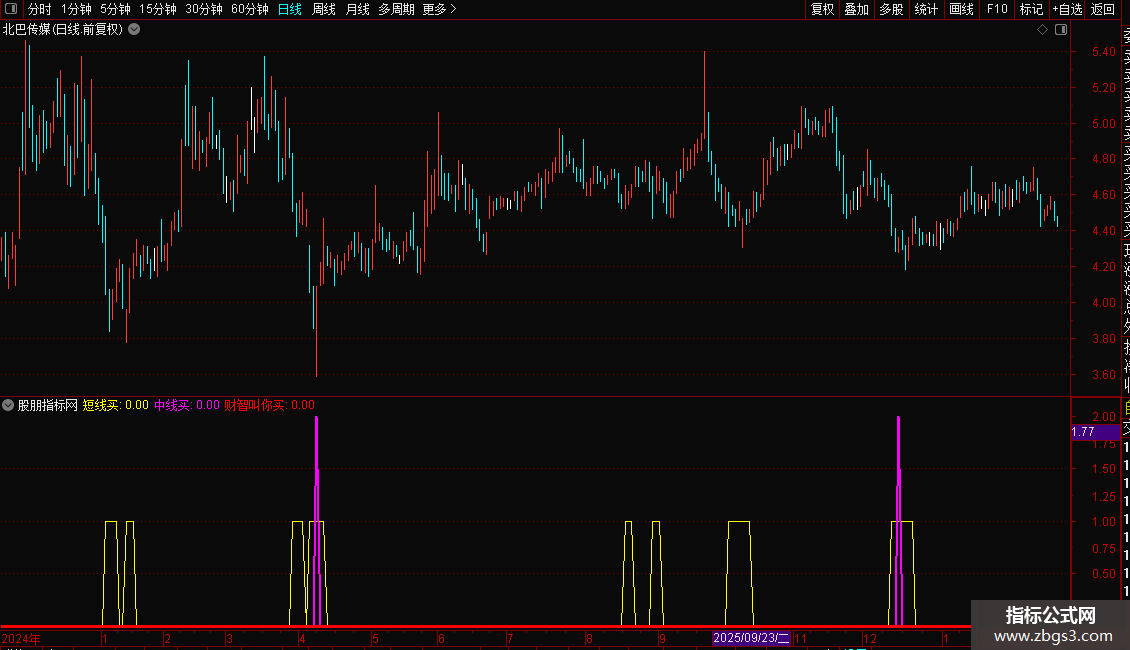The width and height of the screenshot is (1130, 650).
Task: Toggle the side panel icon above chart
Action: pyautogui.click(x=1061, y=30)
